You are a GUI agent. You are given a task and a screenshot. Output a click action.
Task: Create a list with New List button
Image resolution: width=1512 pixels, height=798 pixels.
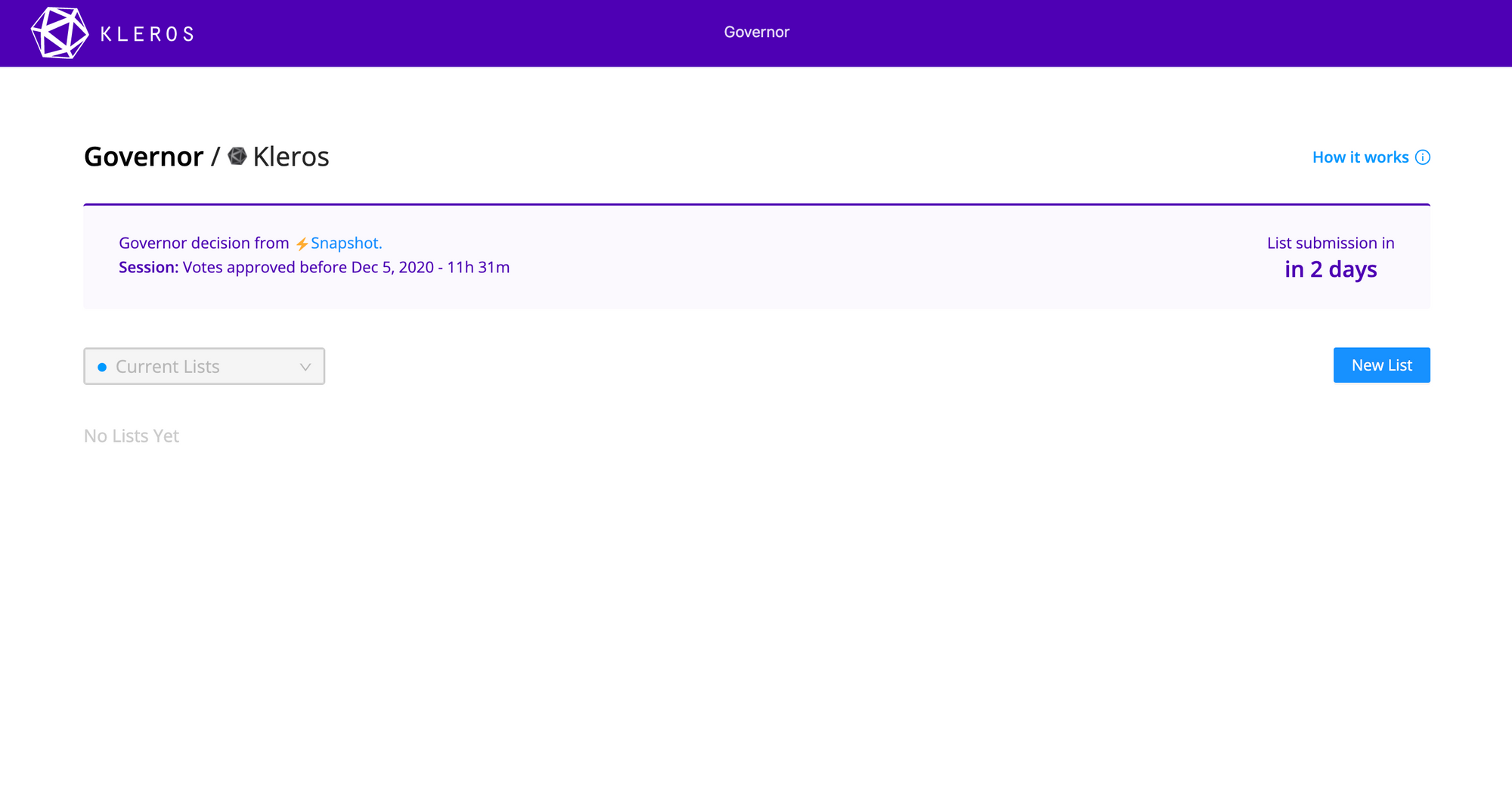[x=1382, y=365]
